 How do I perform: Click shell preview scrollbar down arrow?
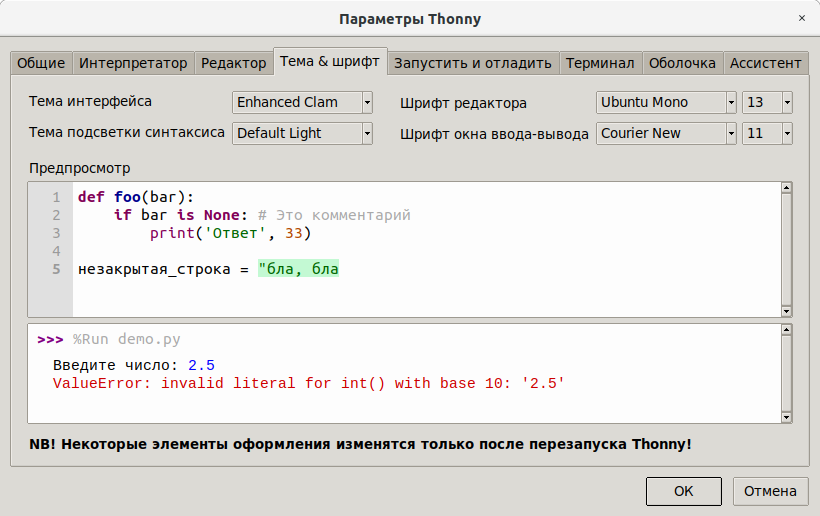(x=786, y=417)
